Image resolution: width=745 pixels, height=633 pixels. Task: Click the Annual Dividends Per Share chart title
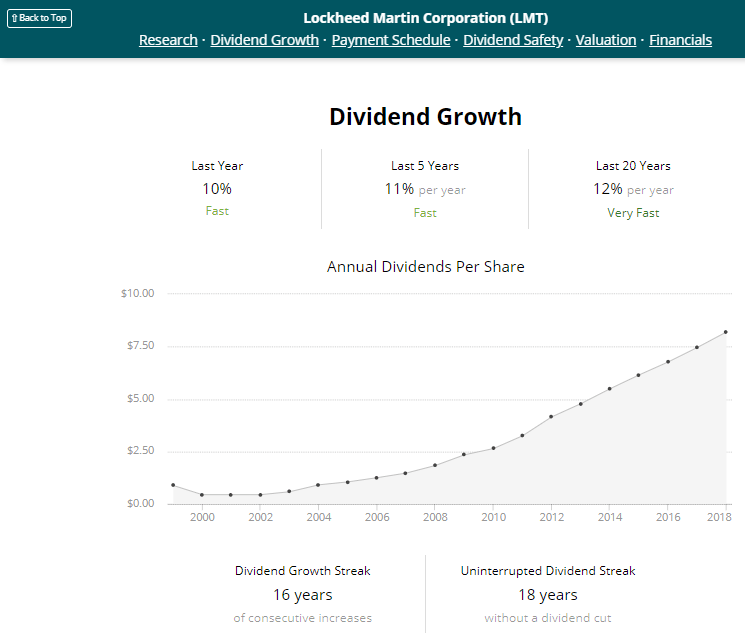click(x=426, y=267)
